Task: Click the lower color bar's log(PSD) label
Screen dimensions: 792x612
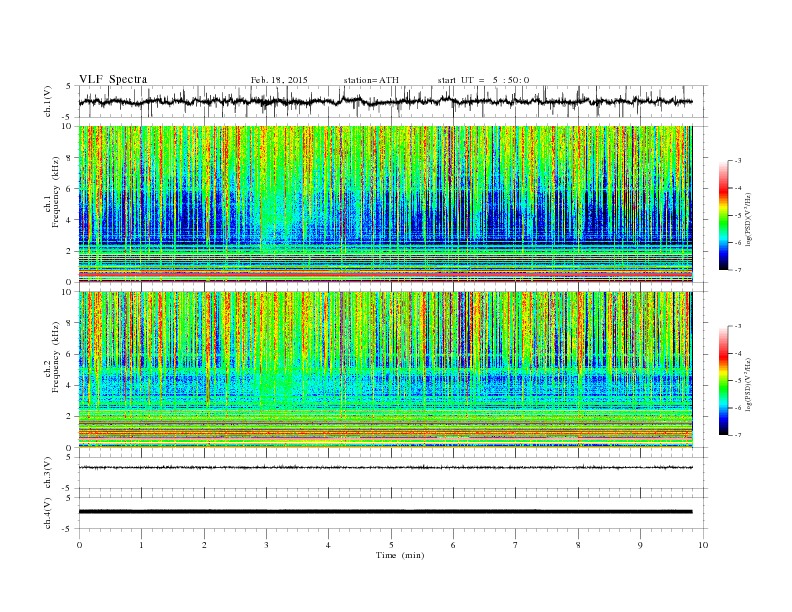Action: pyautogui.click(x=749, y=384)
